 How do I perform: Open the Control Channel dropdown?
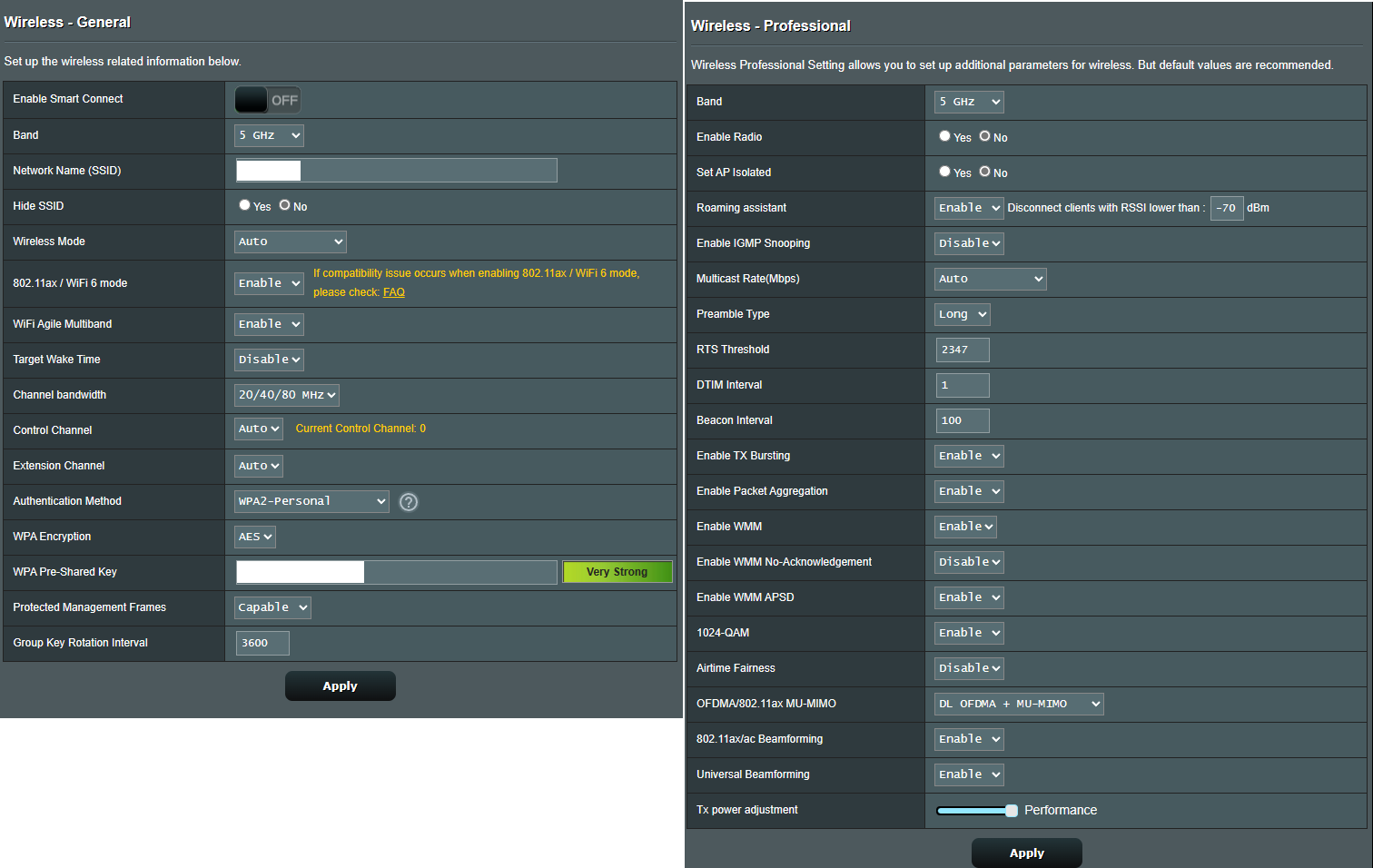click(x=259, y=429)
